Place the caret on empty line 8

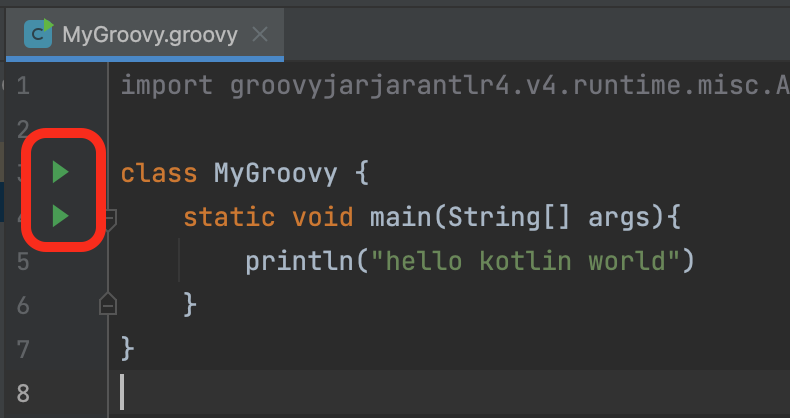448,393
